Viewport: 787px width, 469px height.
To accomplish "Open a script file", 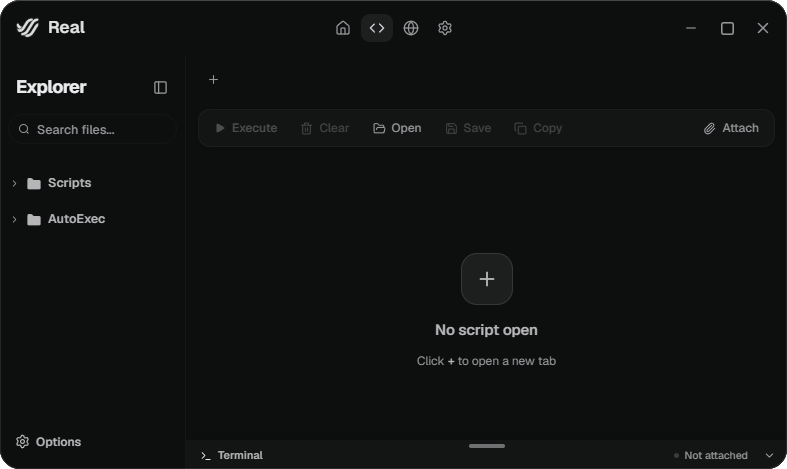I will 397,128.
